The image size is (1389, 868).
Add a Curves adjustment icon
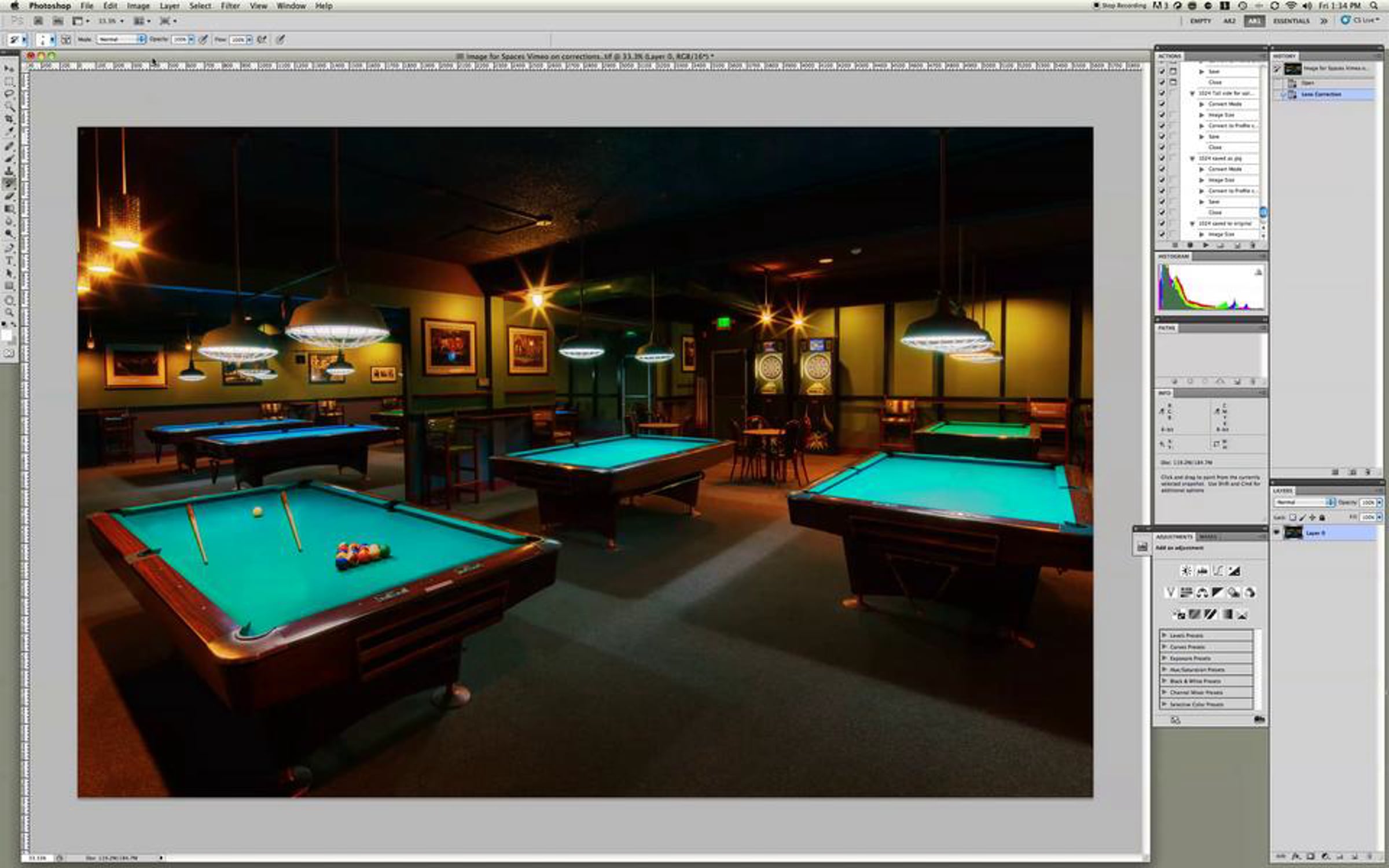(1218, 571)
